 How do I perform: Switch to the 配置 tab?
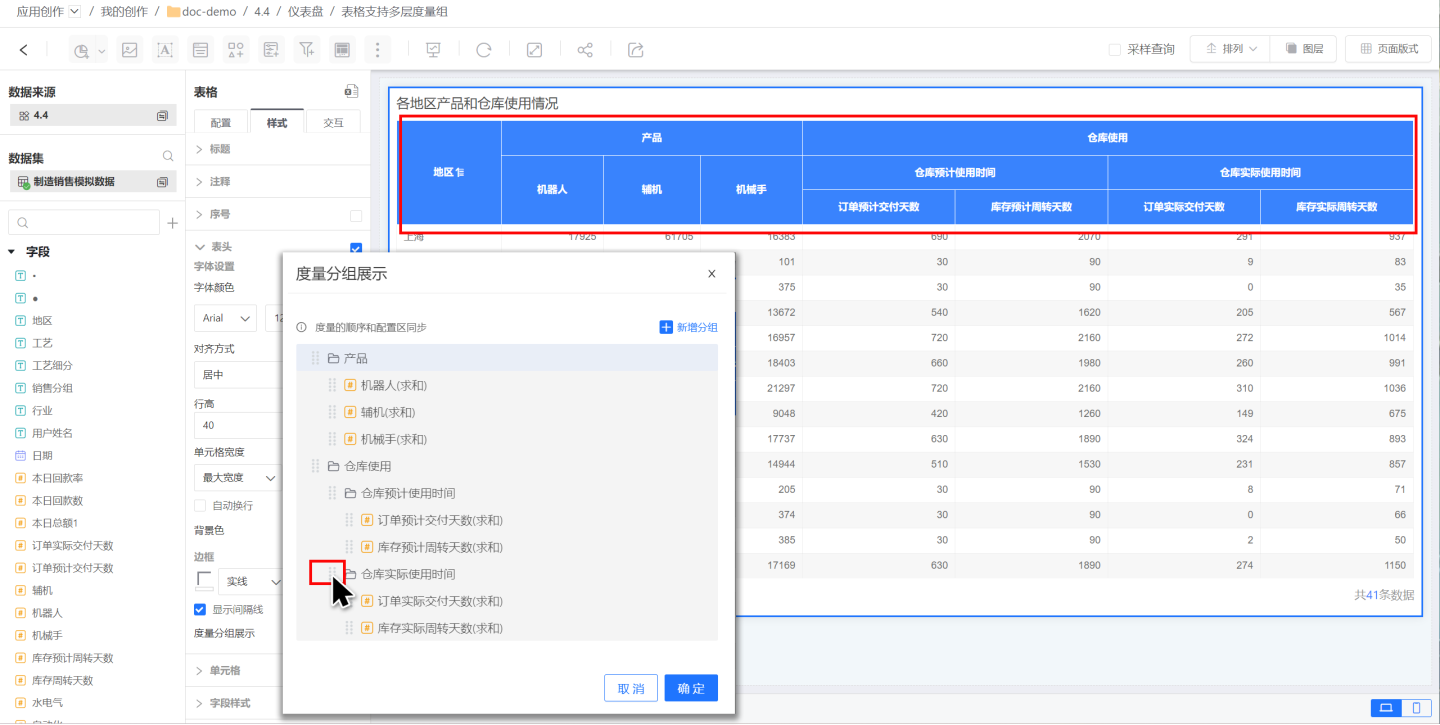pos(221,123)
